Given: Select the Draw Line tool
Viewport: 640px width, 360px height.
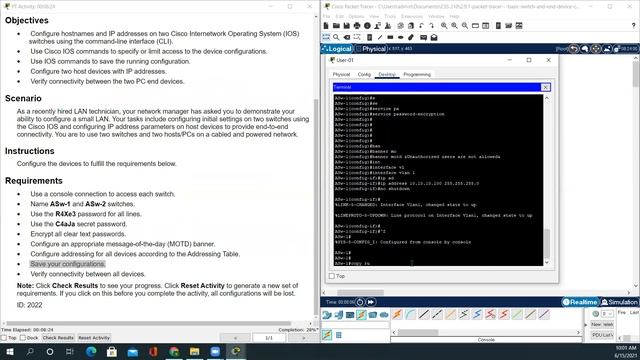Looking at the screenshot, I should pyautogui.click(x=380, y=38).
